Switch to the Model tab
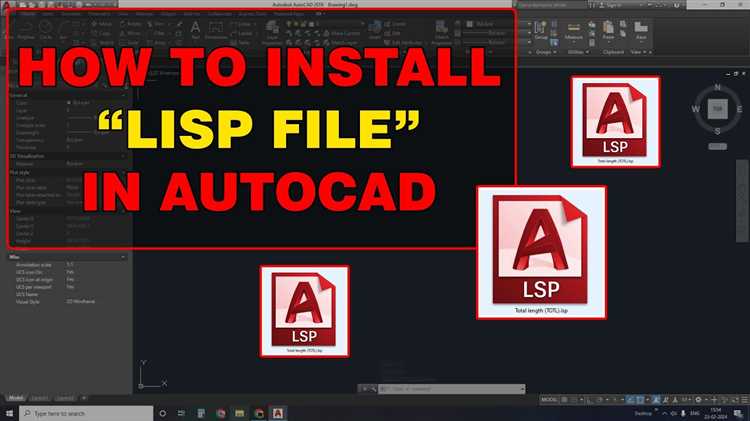The height and width of the screenshot is (421, 750). (16, 398)
